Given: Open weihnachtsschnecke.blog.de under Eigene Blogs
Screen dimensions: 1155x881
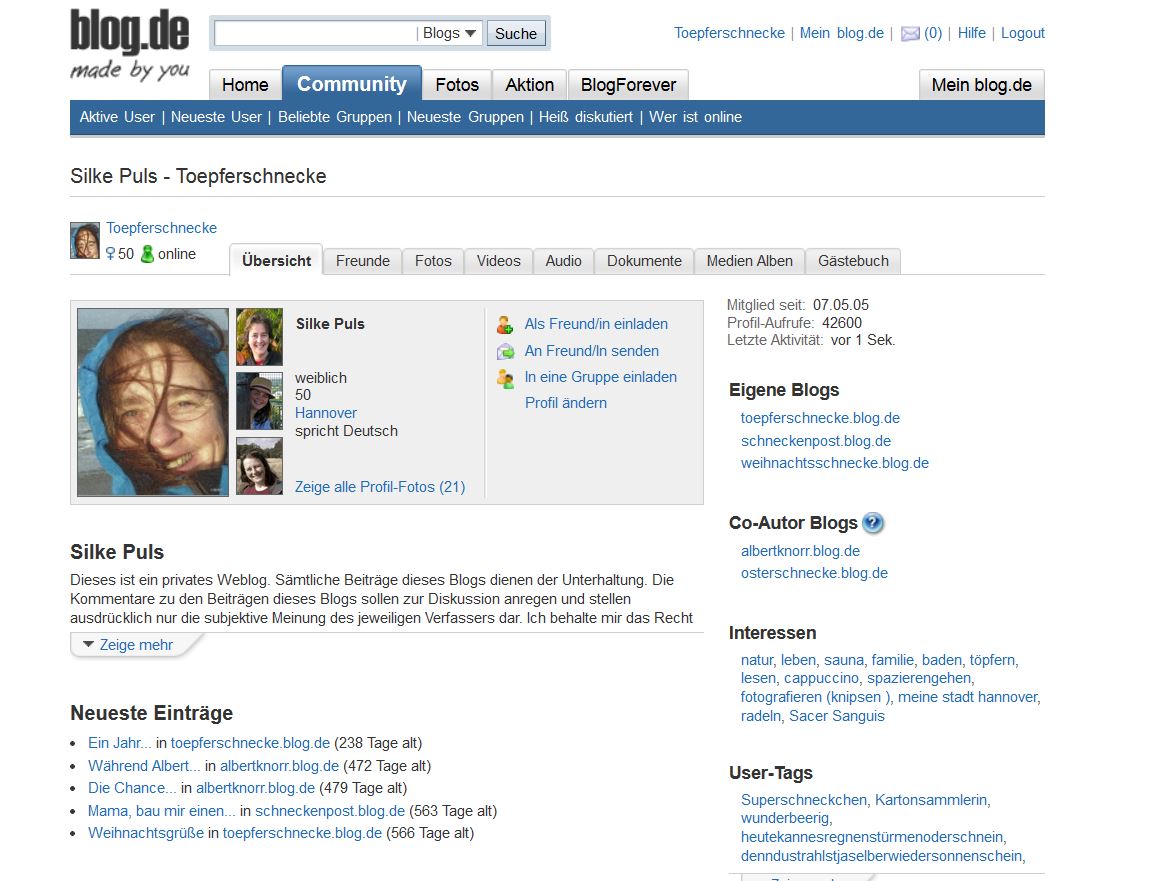Looking at the screenshot, I should click(835, 463).
